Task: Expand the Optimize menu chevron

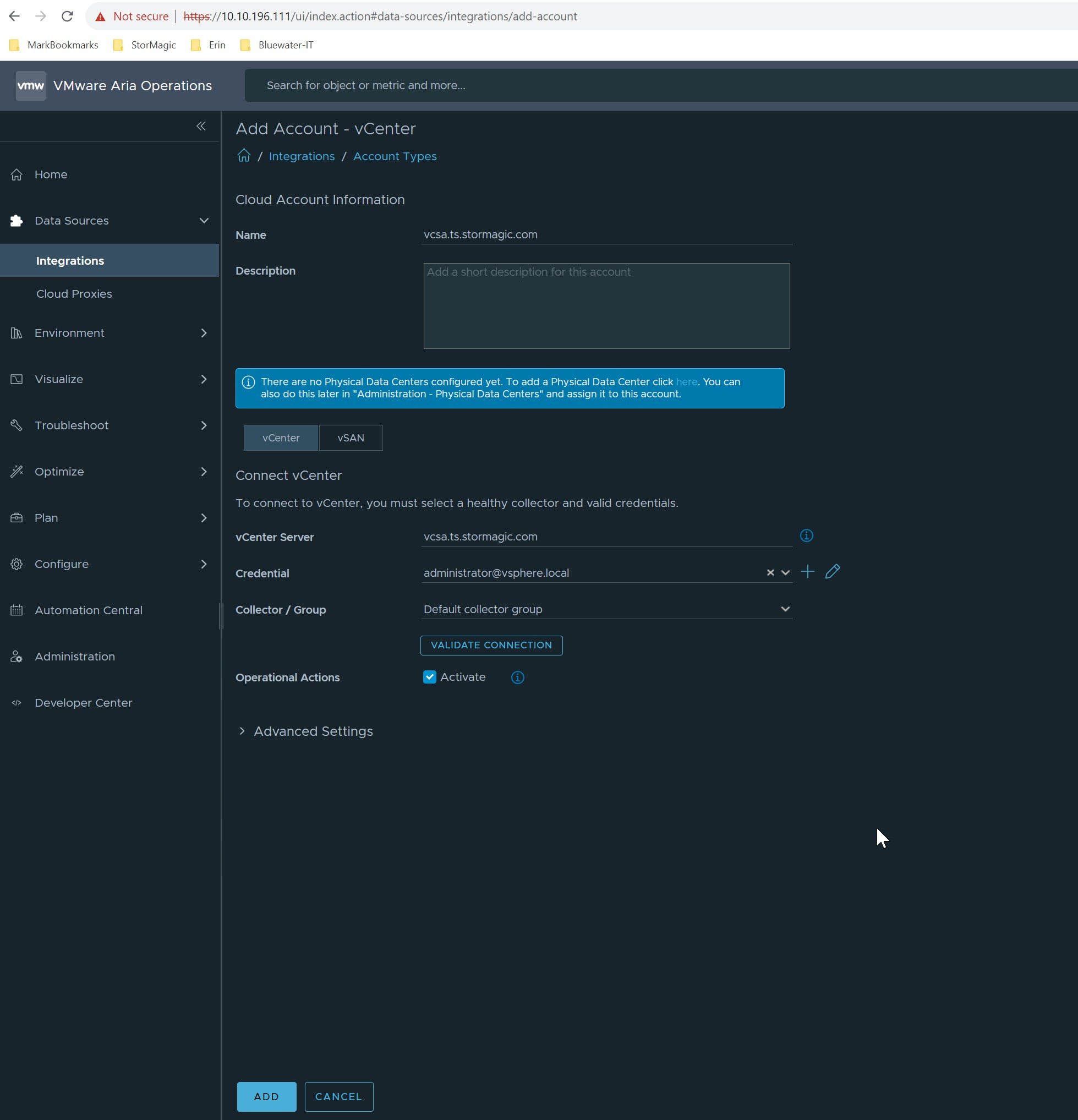Action: click(x=204, y=472)
